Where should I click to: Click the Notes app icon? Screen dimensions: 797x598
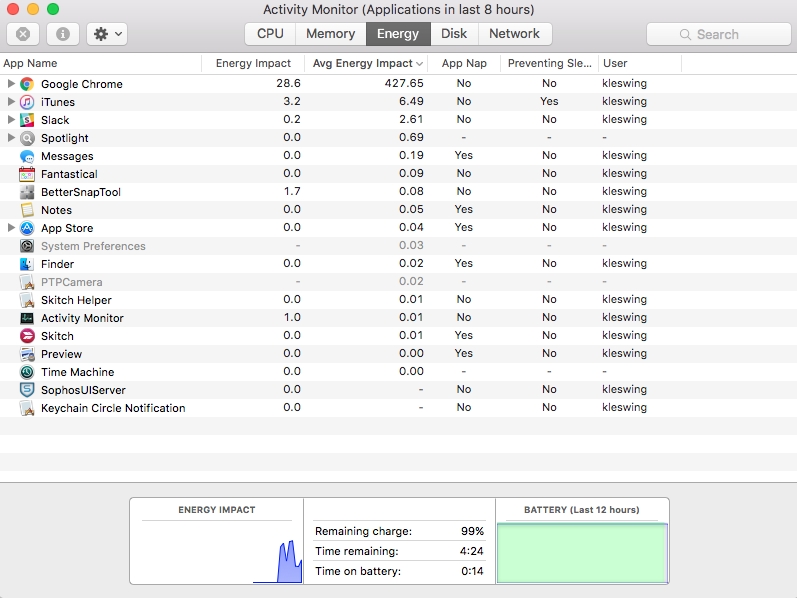click(27, 210)
